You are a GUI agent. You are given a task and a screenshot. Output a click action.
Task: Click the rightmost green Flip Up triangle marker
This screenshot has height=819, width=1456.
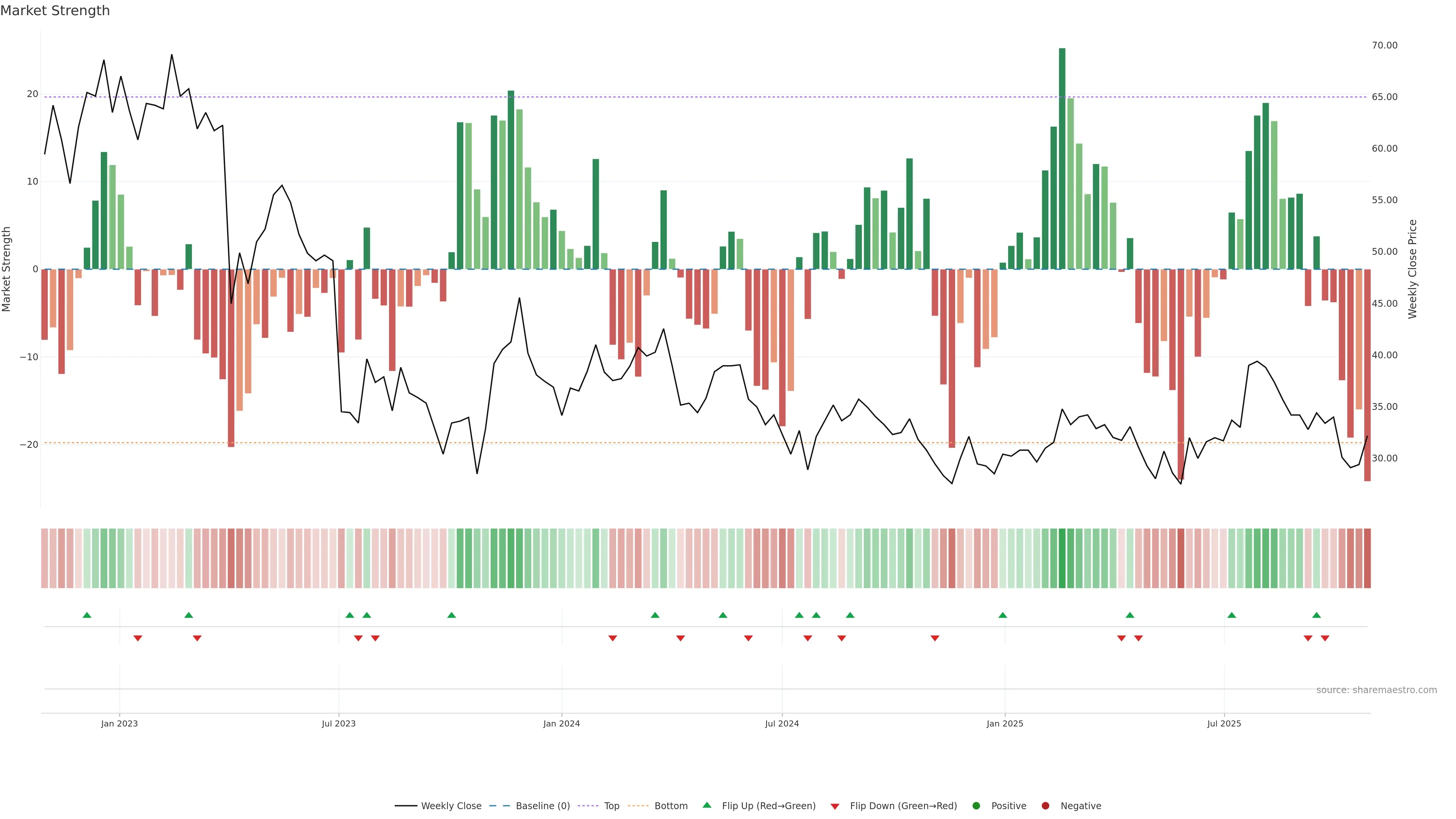tap(1316, 615)
